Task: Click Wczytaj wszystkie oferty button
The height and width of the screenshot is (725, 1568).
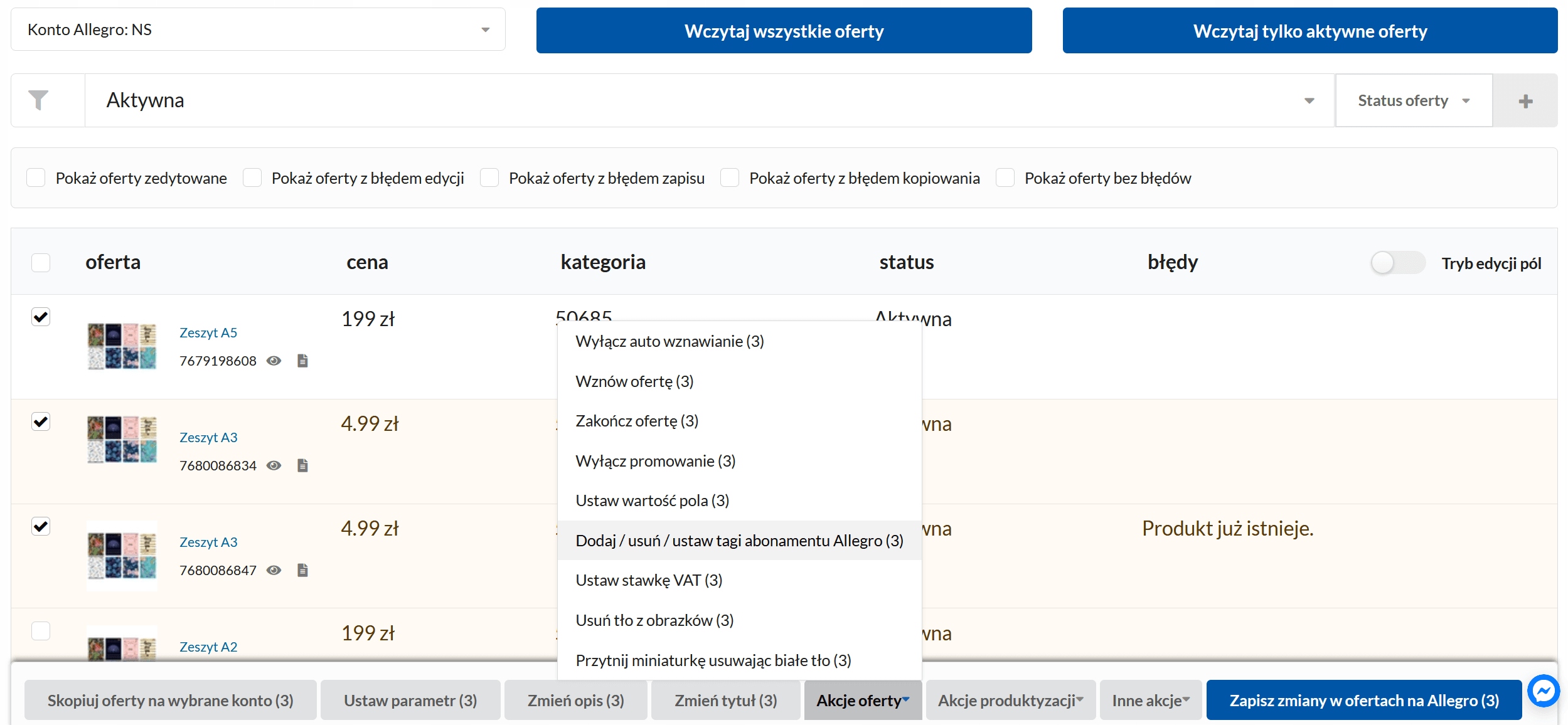Action: click(784, 31)
